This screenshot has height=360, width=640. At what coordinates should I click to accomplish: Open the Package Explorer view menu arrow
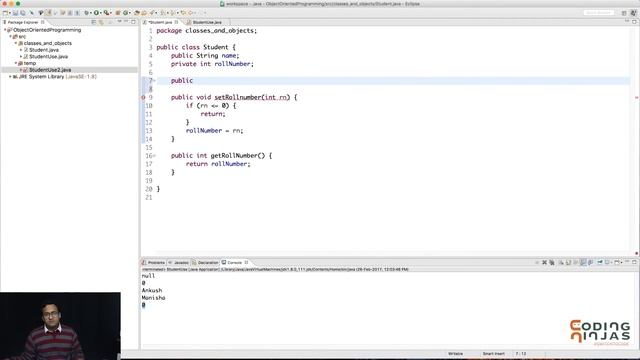(x=120, y=22)
